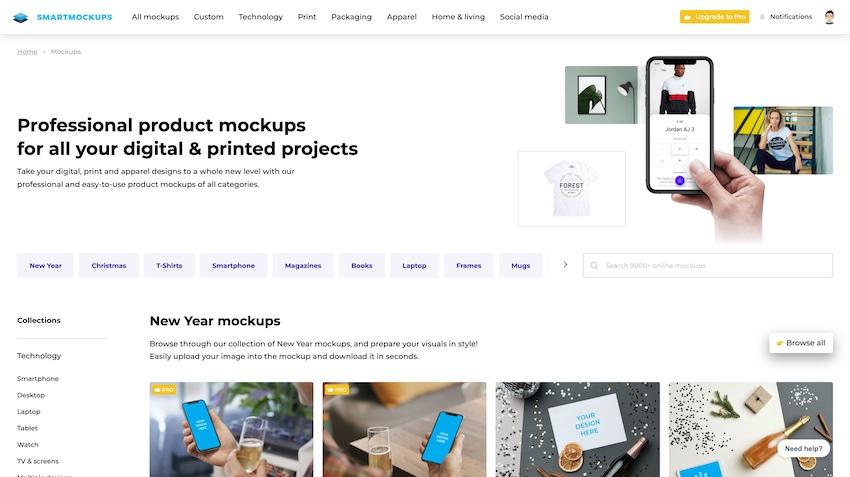Open Laptop in the Collections sidebar
The height and width of the screenshot is (477, 850).
(x=29, y=411)
